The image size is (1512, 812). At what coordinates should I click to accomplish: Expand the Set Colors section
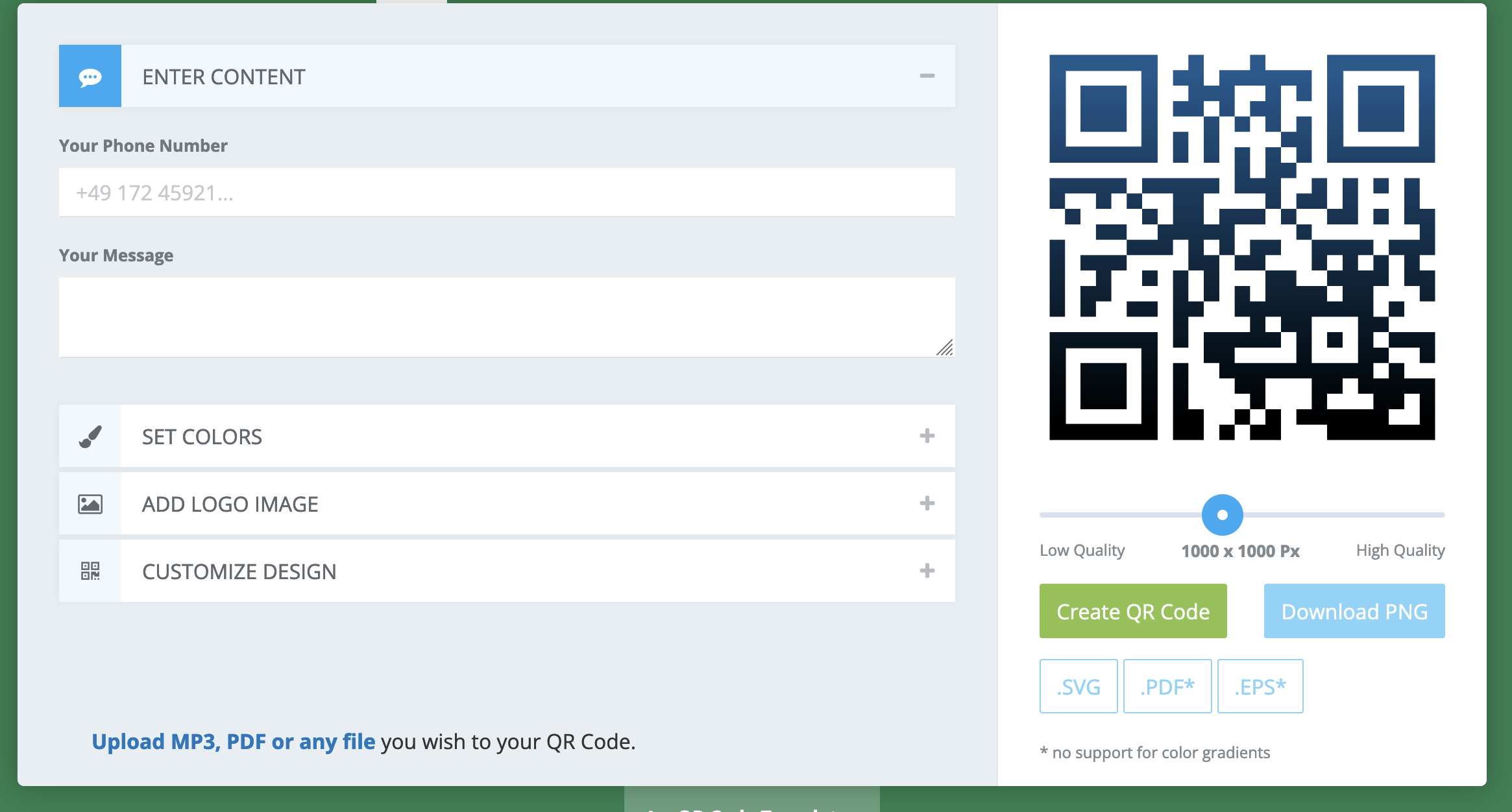[x=927, y=436]
